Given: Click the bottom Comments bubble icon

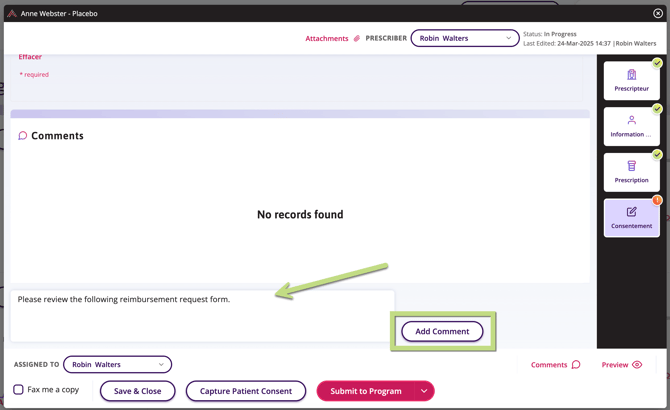Looking at the screenshot, I should [x=576, y=364].
